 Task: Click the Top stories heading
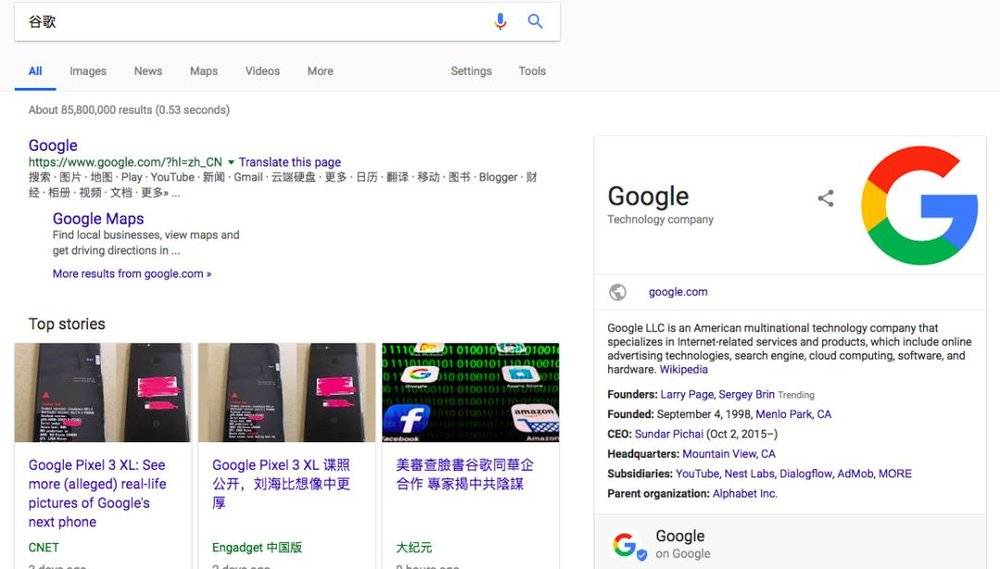click(x=67, y=324)
